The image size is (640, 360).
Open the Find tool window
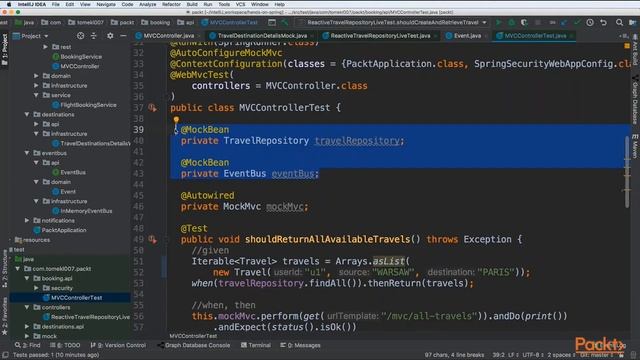click(27, 345)
